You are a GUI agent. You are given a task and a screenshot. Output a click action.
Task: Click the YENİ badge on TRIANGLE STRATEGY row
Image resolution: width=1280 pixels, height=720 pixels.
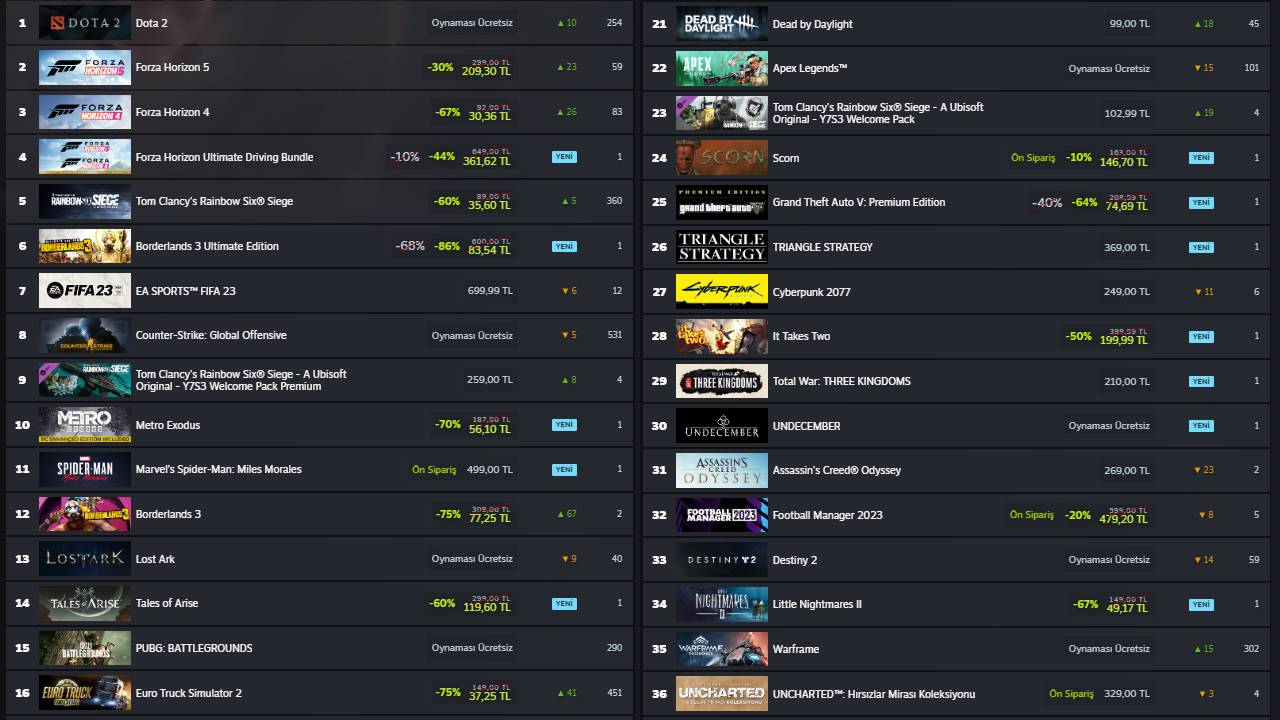pyautogui.click(x=1201, y=247)
